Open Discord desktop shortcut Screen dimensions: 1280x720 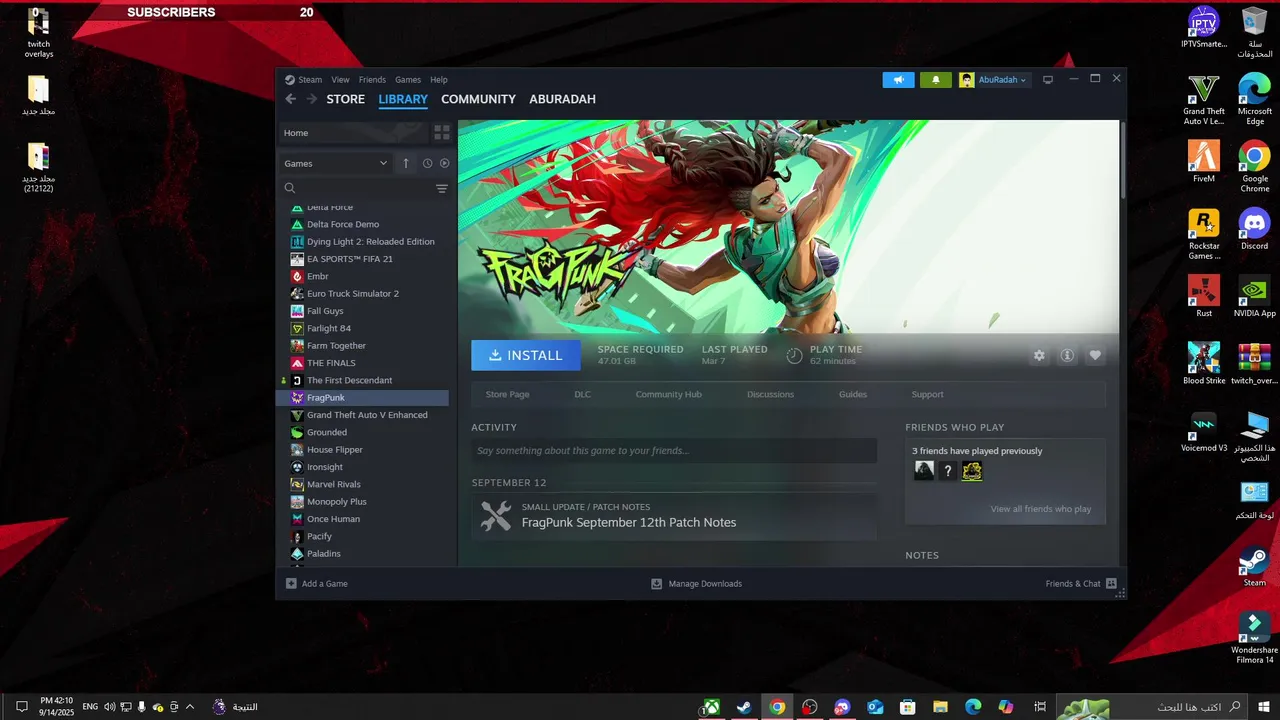pyautogui.click(x=1254, y=230)
